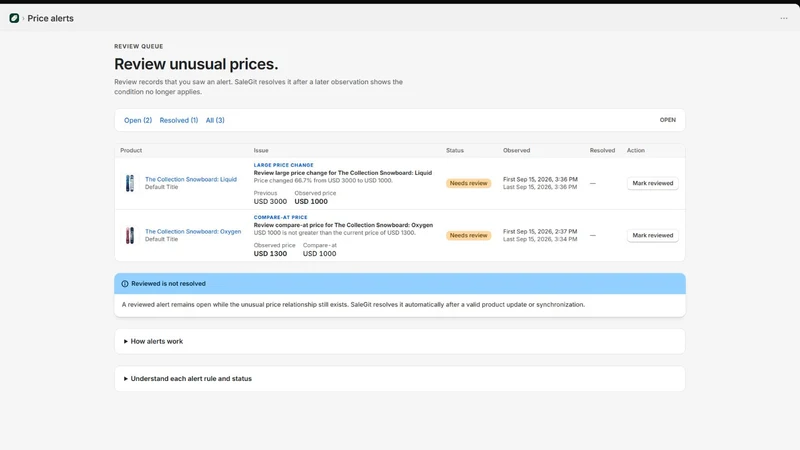Mark the Liquid snowboard alert reviewed
This screenshot has height=450, width=800.
pos(653,183)
